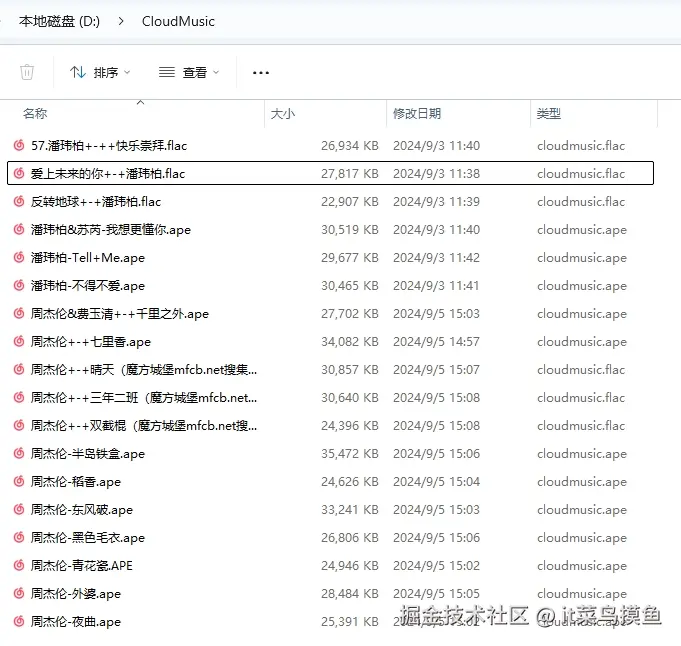Select file name 周杰伦&费玉清+-+千里之外.ape
Image resolution: width=681 pixels, height=646 pixels.
(120, 314)
